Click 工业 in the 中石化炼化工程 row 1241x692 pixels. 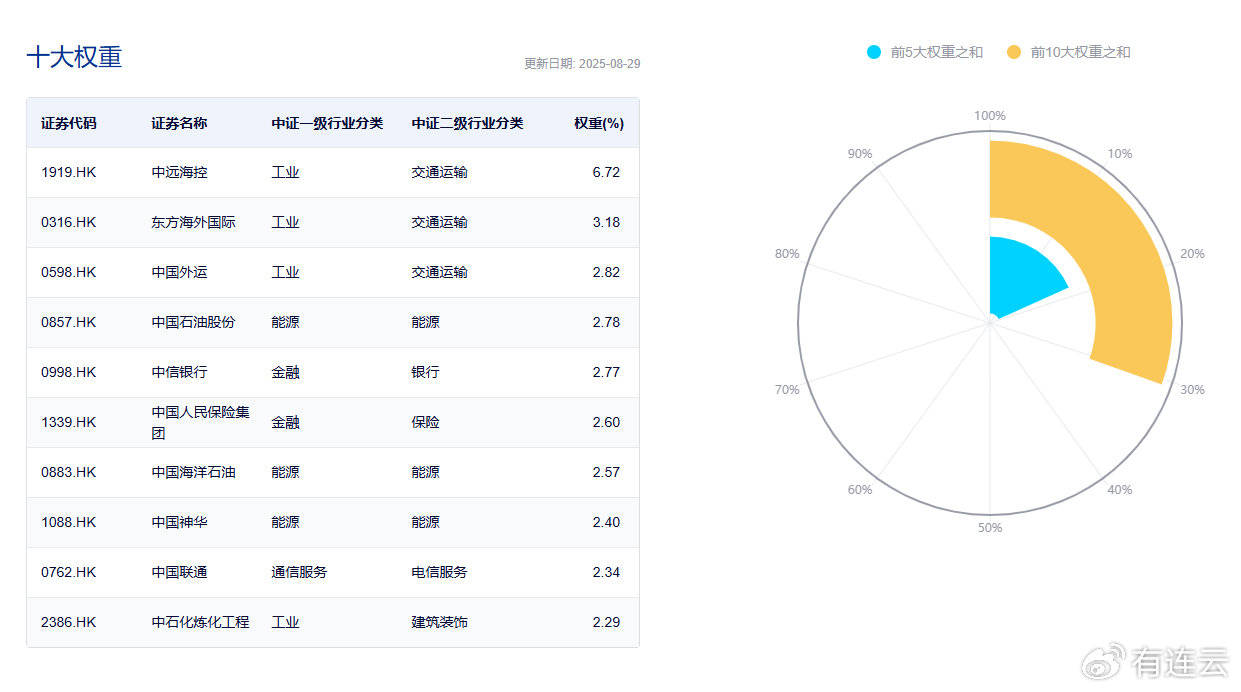[x=285, y=622]
